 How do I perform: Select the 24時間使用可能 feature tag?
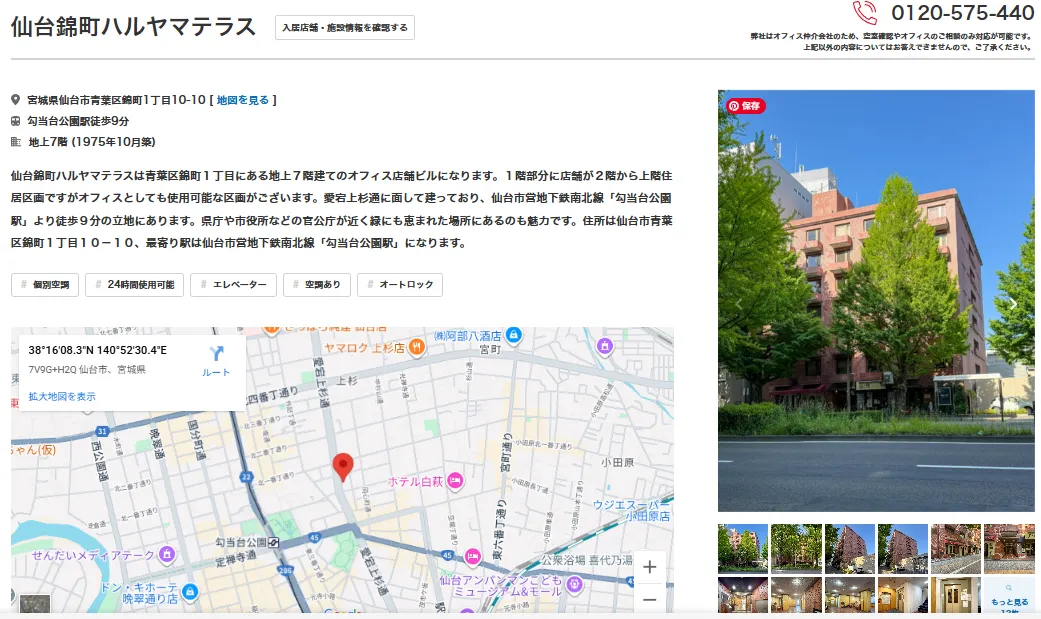[134, 285]
